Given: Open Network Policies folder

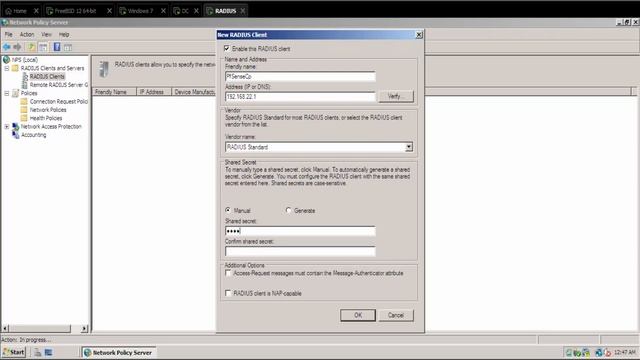Looking at the screenshot, I should (x=48, y=110).
